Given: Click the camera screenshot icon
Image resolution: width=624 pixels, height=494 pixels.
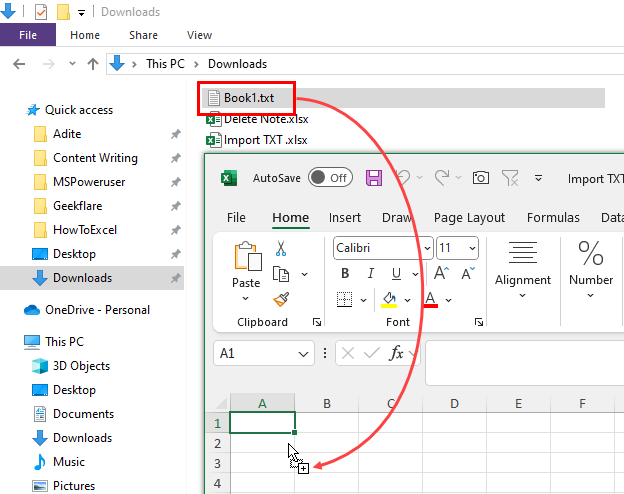Looking at the screenshot, I should (x=480, y=178).
